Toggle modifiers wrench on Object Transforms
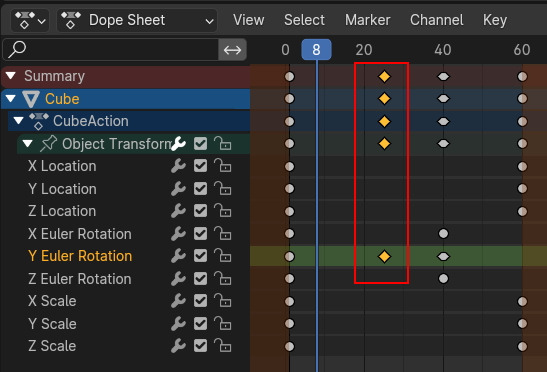 [x=178, y=144]
